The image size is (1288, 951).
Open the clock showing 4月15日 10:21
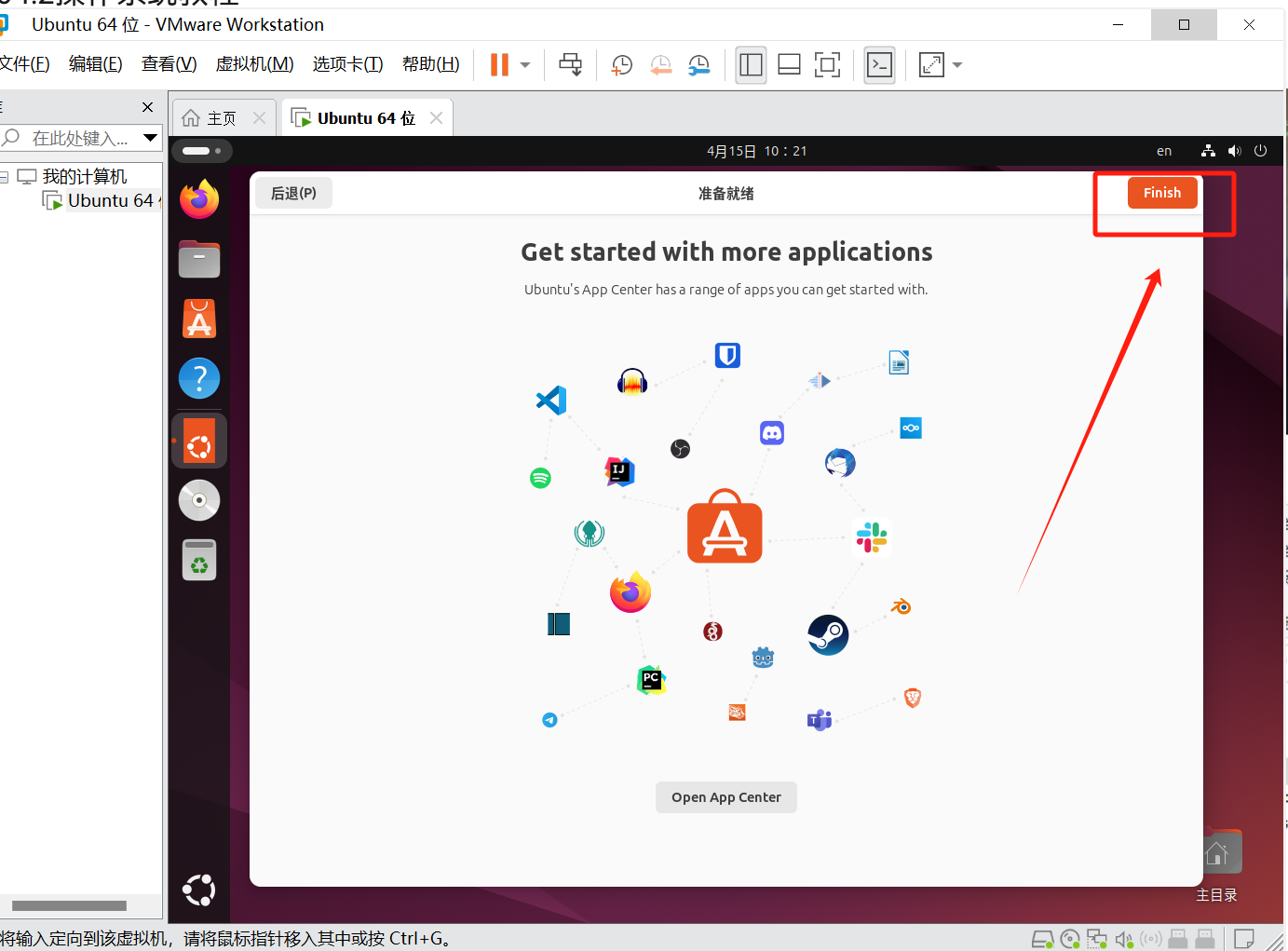tap(756, 151)
